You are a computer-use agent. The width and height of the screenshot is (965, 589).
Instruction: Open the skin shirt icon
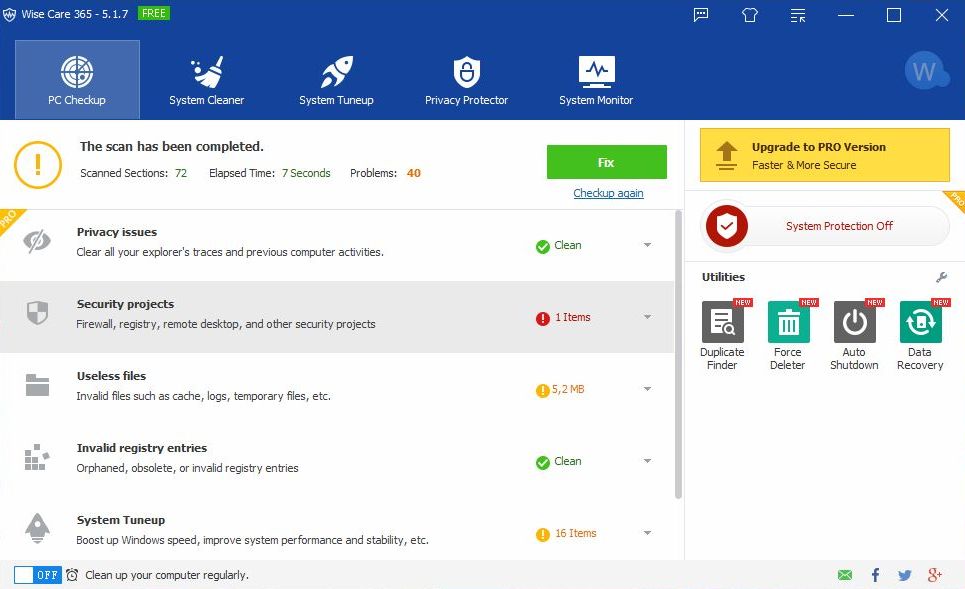(750, 15)
